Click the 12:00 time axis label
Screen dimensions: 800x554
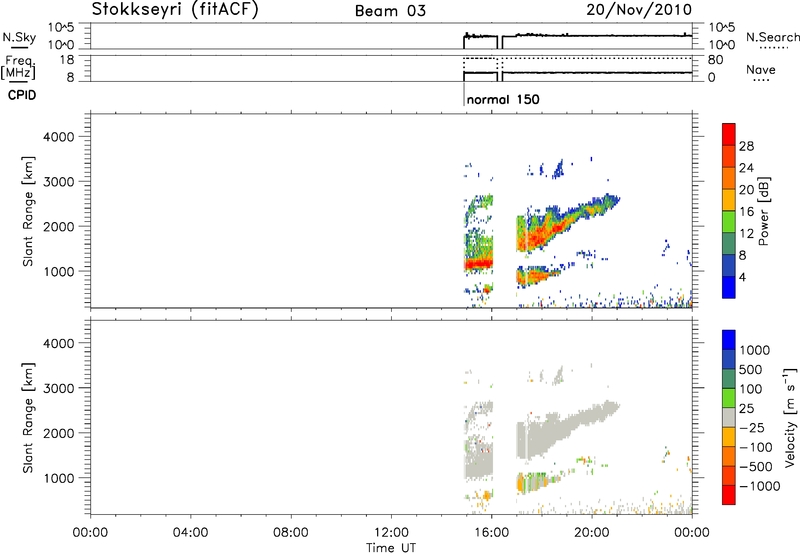(391, 533)
